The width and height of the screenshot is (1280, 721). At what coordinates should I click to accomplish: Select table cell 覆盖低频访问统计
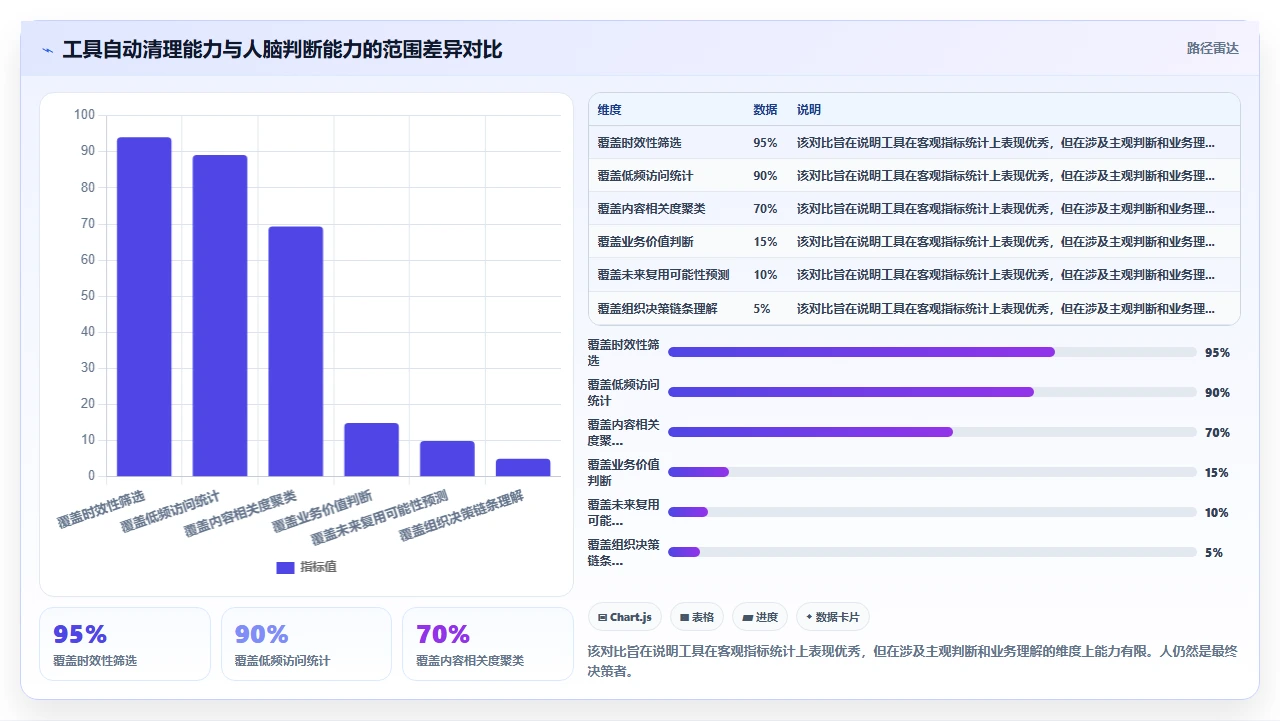pyautogui.click(x=645, y=176)
